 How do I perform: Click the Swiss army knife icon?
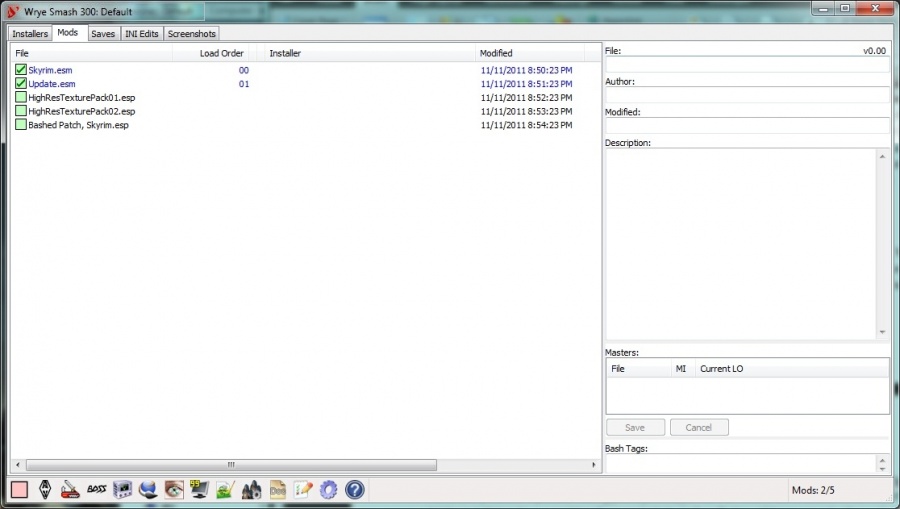coord(71,490)
